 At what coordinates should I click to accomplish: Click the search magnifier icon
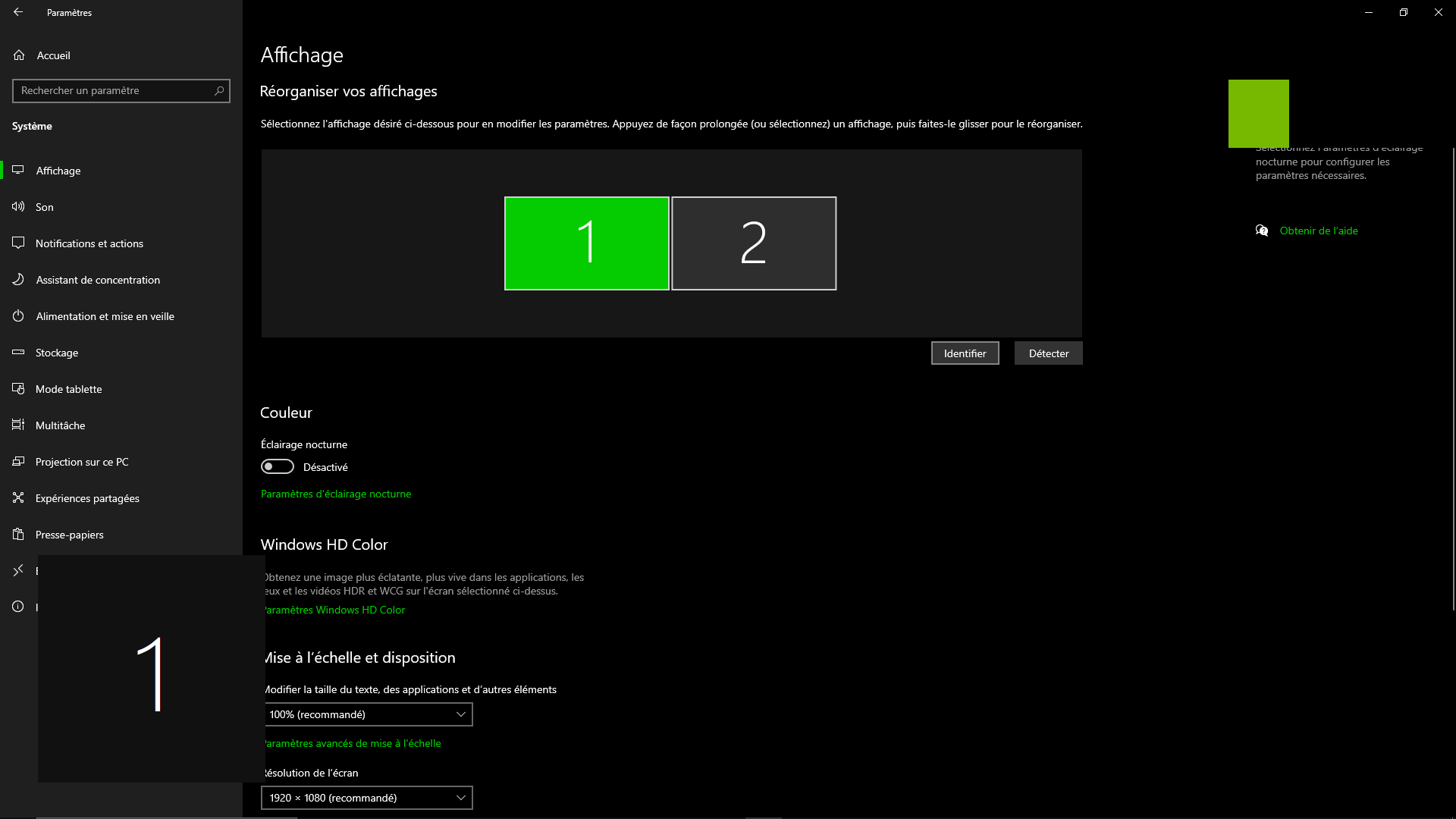tap(219, 90)
